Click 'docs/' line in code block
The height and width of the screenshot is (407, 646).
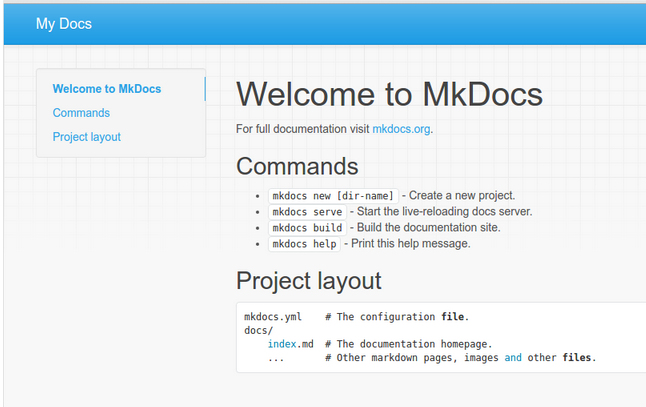(258, 330)
